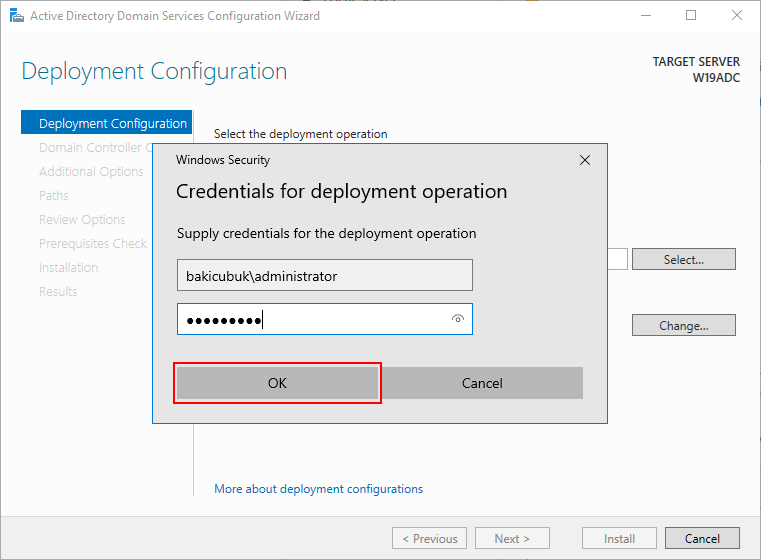Viewport: 761px width, 560px height.
Task: Click the Install button
Action: click(x=619, y=538)
